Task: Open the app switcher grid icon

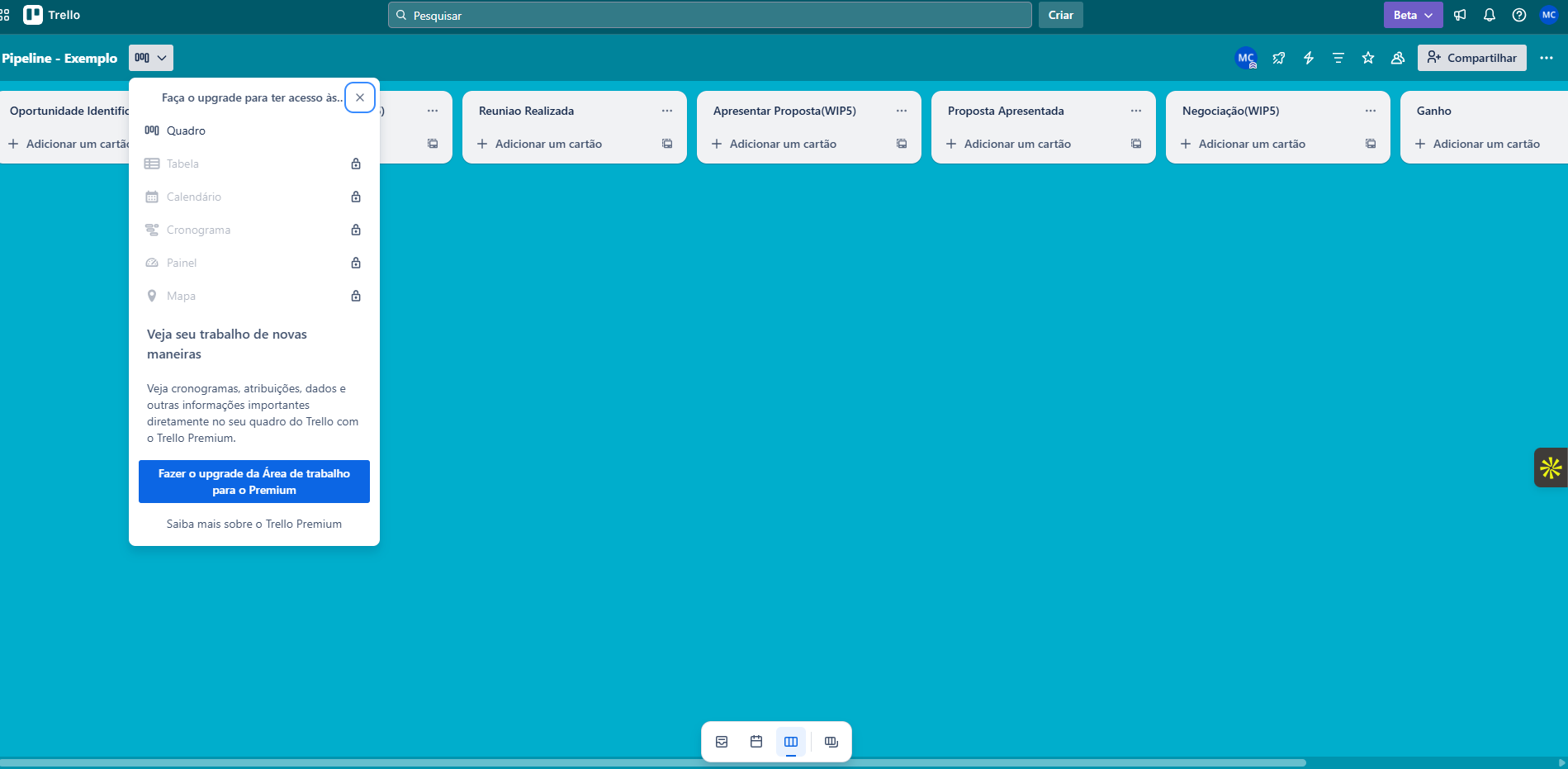Action: pos(4,15)
